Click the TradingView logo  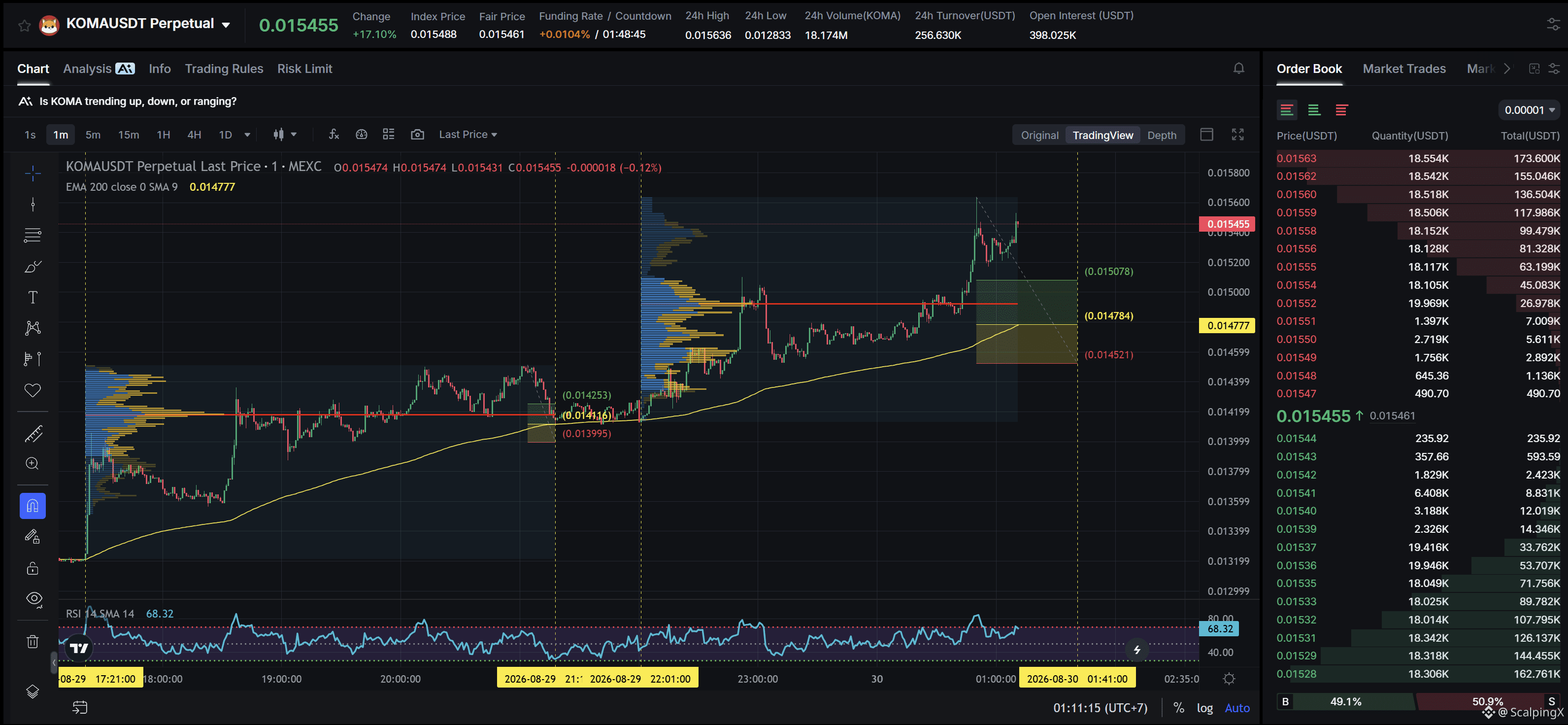tap(79, 648)
